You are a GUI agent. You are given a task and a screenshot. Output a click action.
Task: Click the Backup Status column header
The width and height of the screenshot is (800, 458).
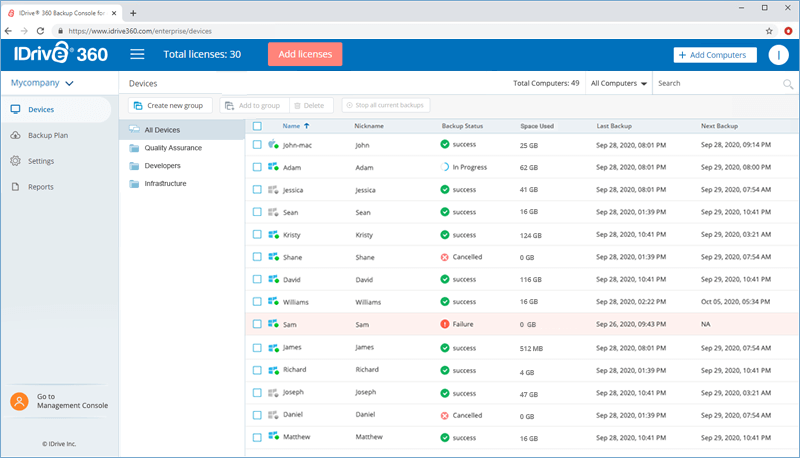coord(462,126)
